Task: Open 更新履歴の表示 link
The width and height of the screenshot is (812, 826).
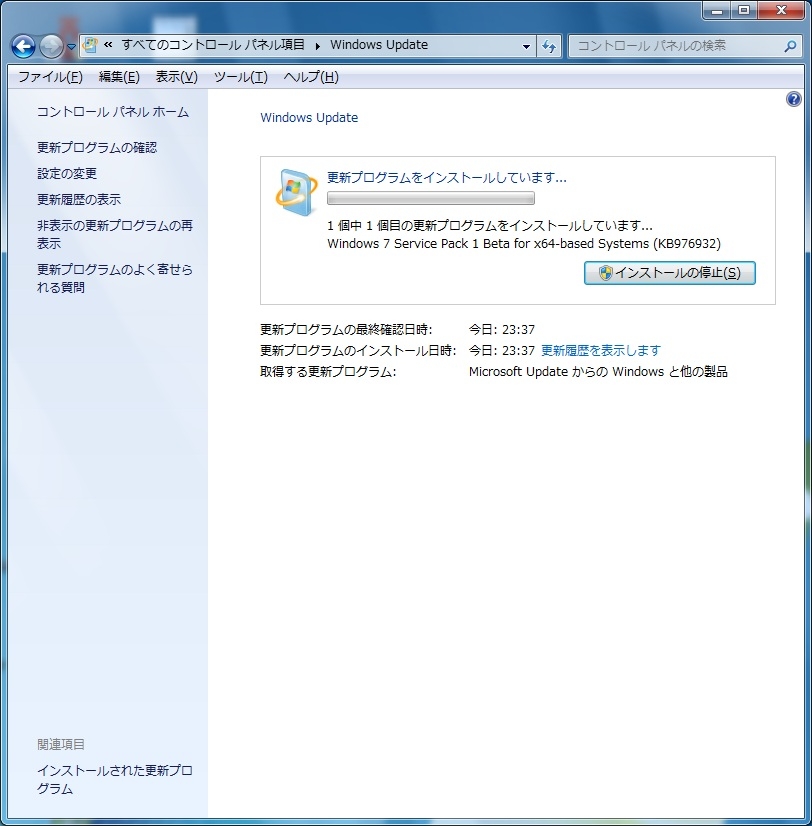Action: point(79,199)
